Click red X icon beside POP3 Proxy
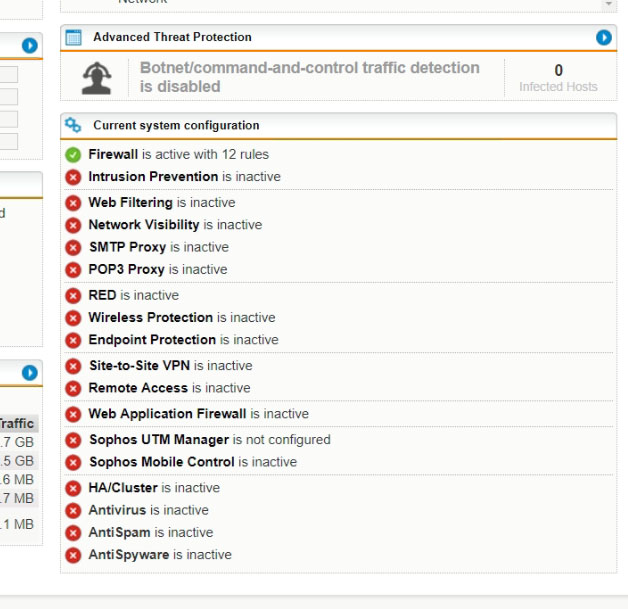The height and width of the screenshot is (609, 628). click(73, 270)
